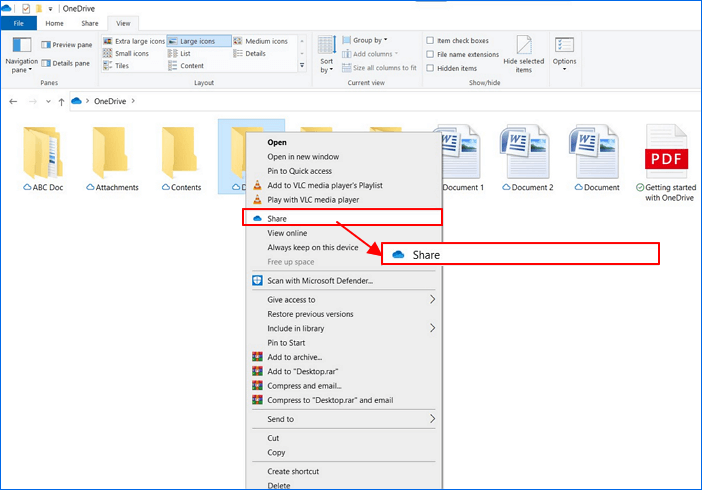Open the Navigation pane button
Image resolution: width=702 pixels, height=490 pixels.
coord(22,54)
